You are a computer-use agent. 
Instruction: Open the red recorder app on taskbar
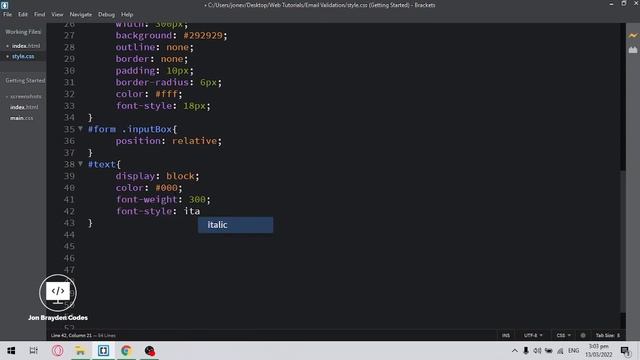pos(149,351)
